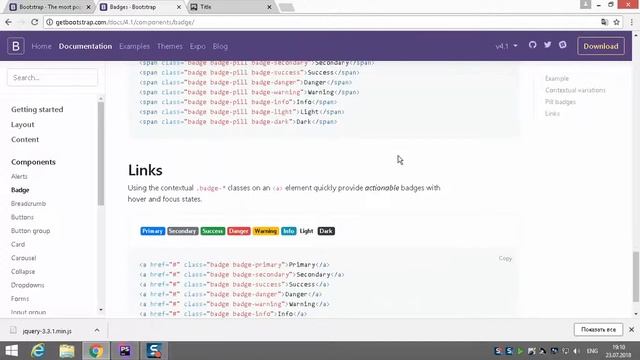Screen dimensions: 640x360
Task: Close the Badges Bootstrap tab
Action: click(179, 7)
